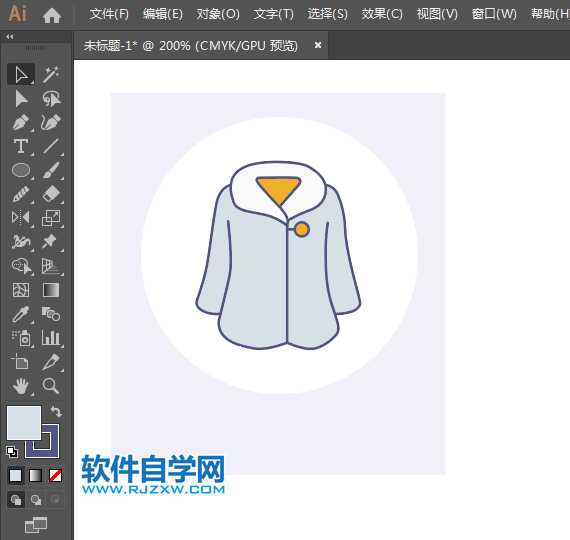
Task: Click the light blue fill color swatch
Action: click(24, 423)
